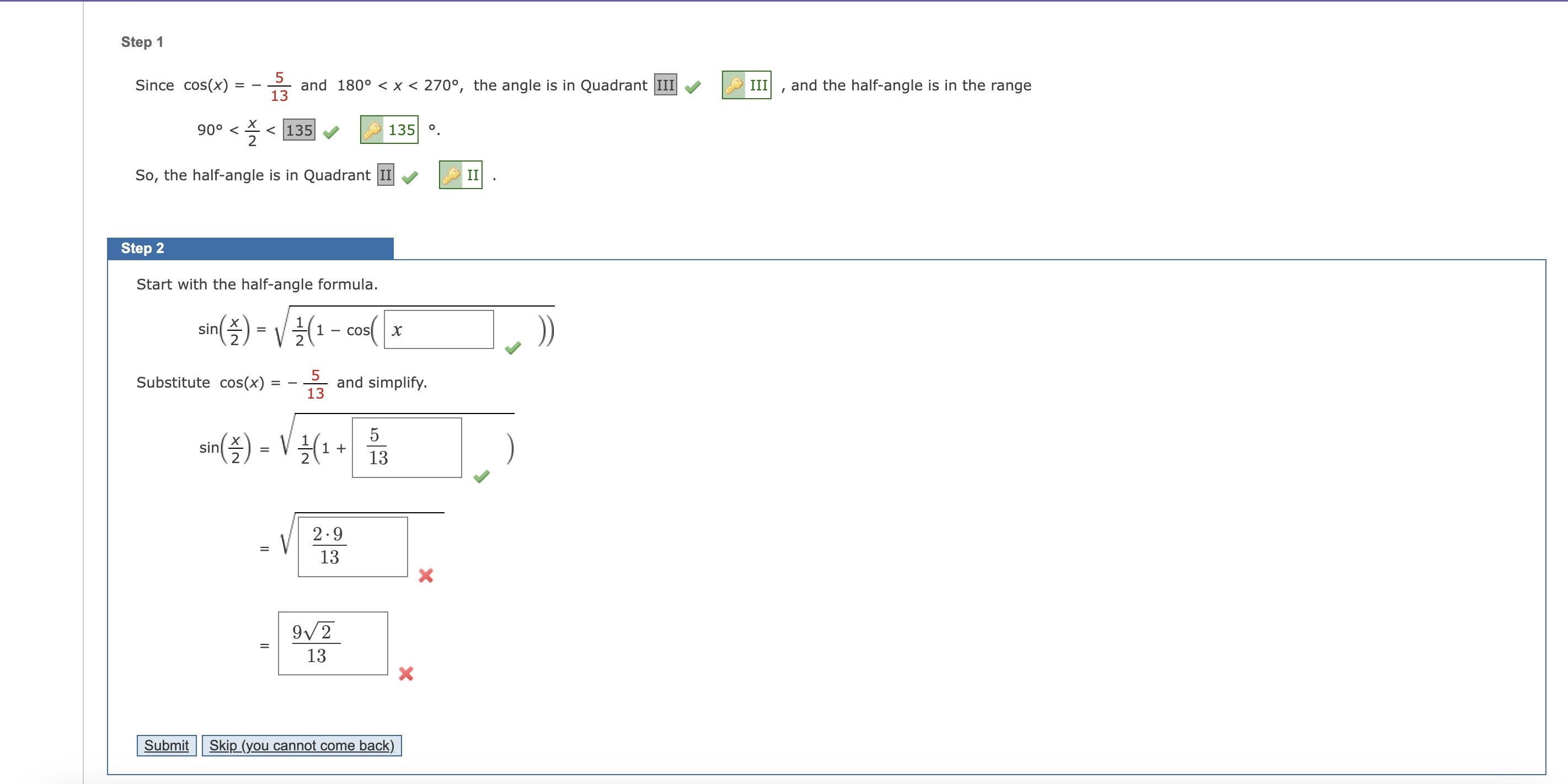The width and height of the screenshot is (1568, 784).
Task: Click the incorrect 9√2/13 answer box
Action: [333, 643]
